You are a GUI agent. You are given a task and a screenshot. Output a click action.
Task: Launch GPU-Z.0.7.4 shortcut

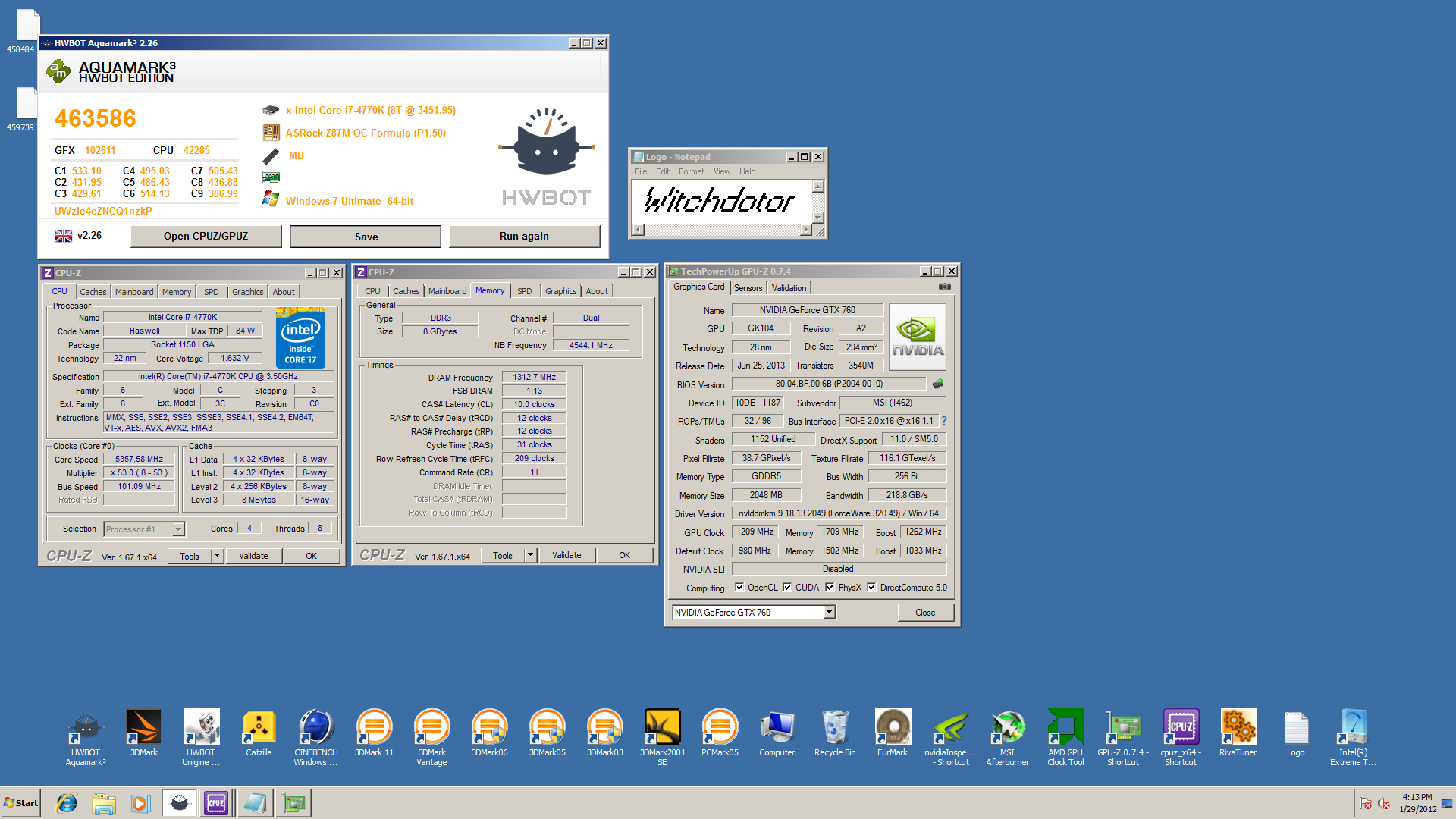pos(1123,737)
